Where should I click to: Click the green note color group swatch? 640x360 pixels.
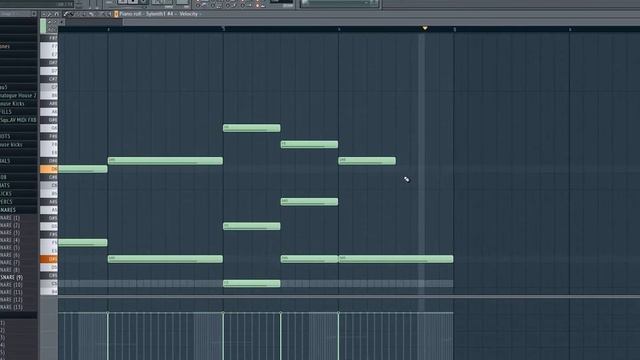43,26
